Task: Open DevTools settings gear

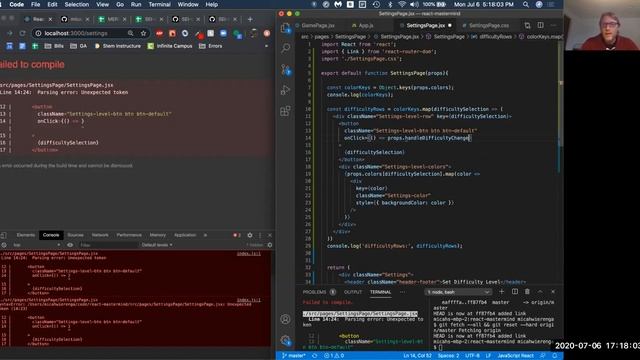Action: (x=250, y=235)
